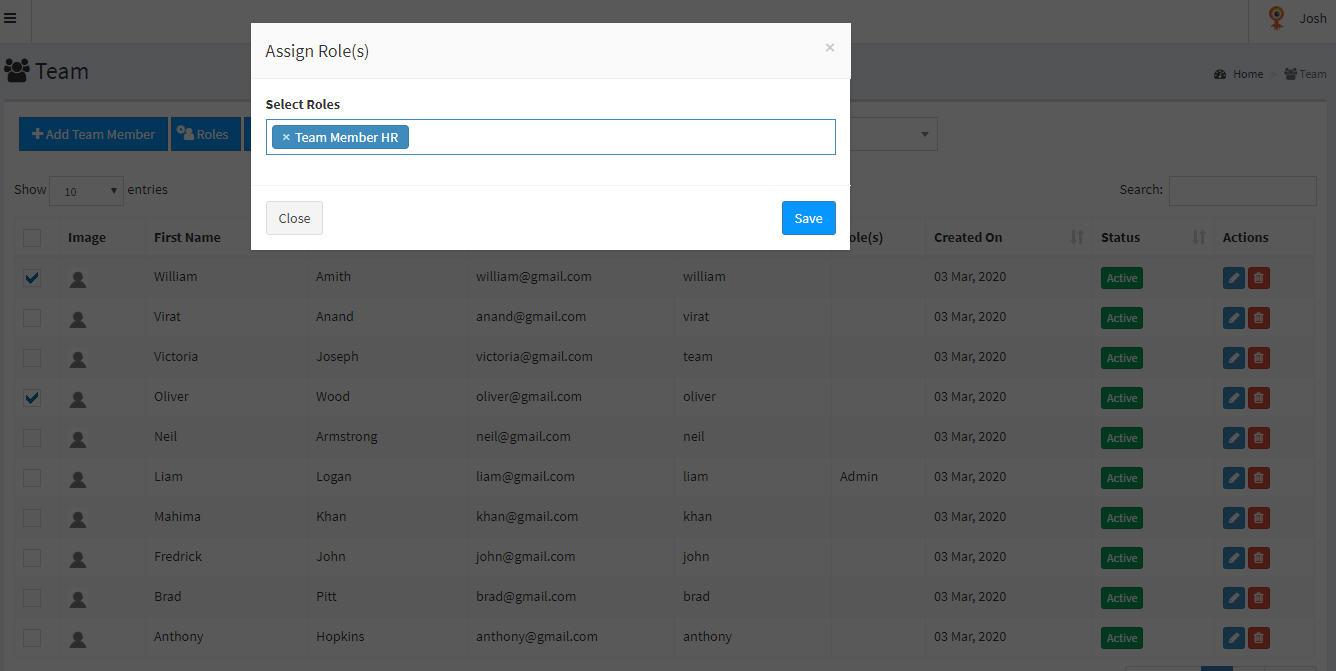Check Brad's row checkbox
The height and width of the screenshot is (671, 1336).
(x=32, y=597)
